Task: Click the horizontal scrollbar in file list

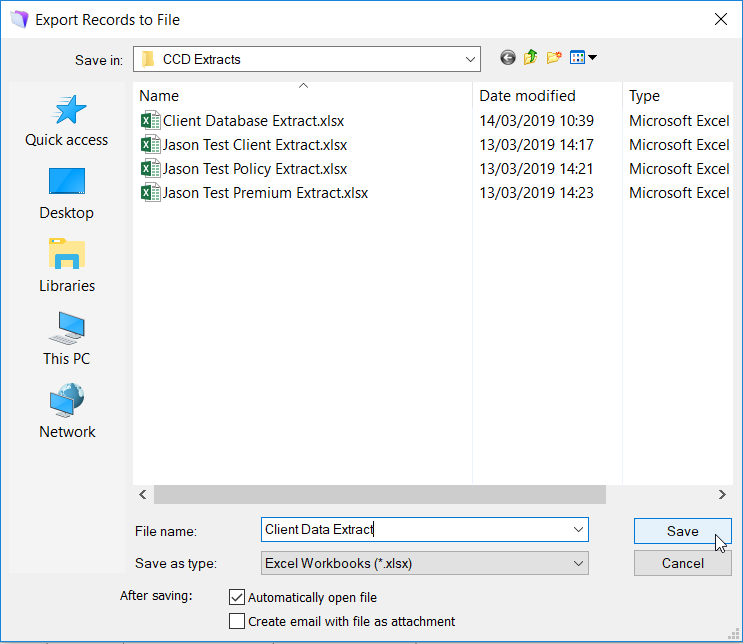Action: [380, 494]
